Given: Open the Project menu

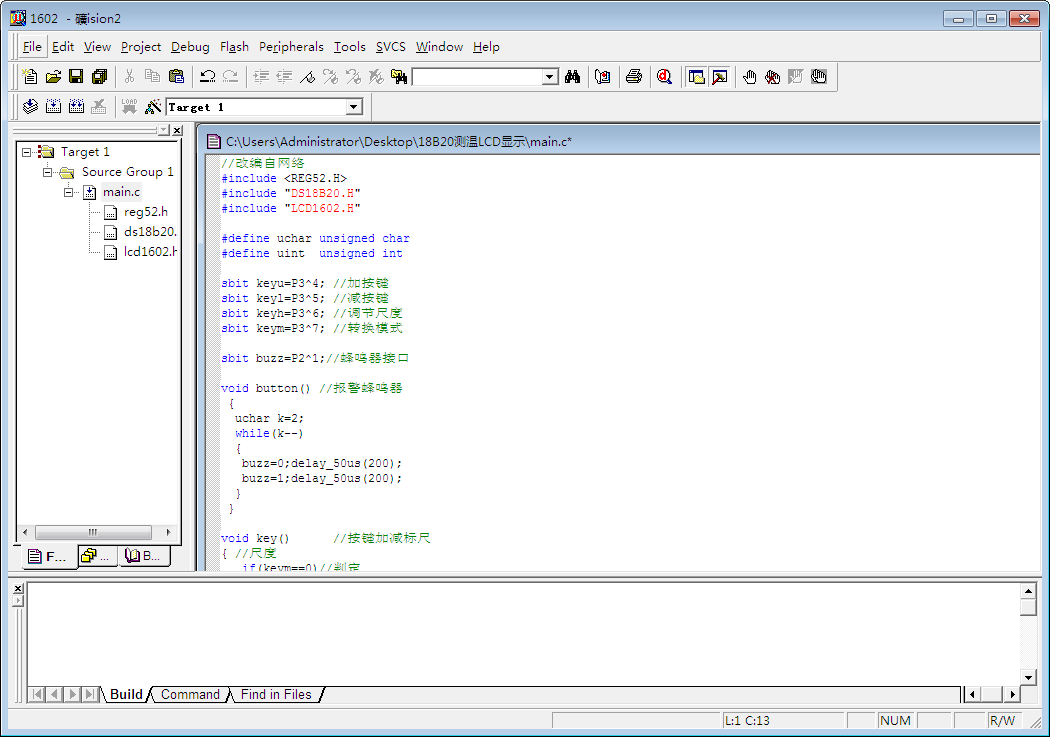Looking at the screenshot, I should (141, 47).
